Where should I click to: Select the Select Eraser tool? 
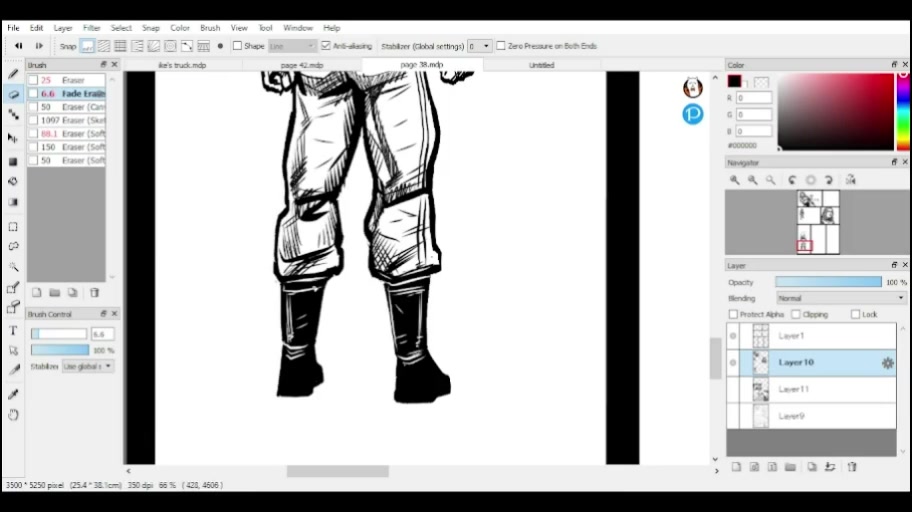click(x=13, y=307)
